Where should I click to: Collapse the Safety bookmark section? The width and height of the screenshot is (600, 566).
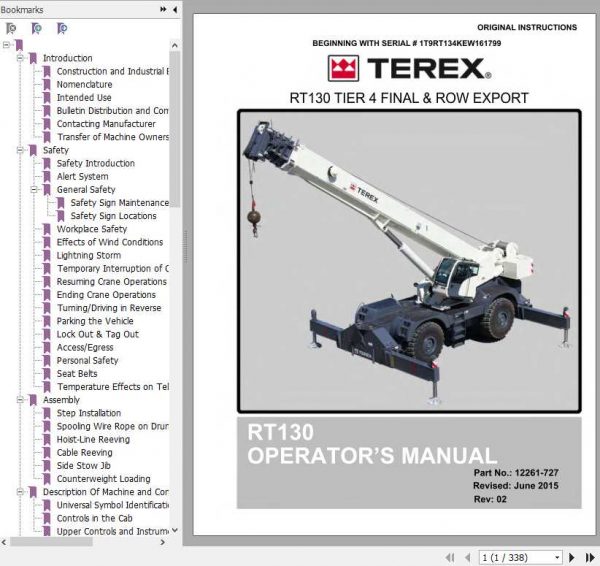20,150
